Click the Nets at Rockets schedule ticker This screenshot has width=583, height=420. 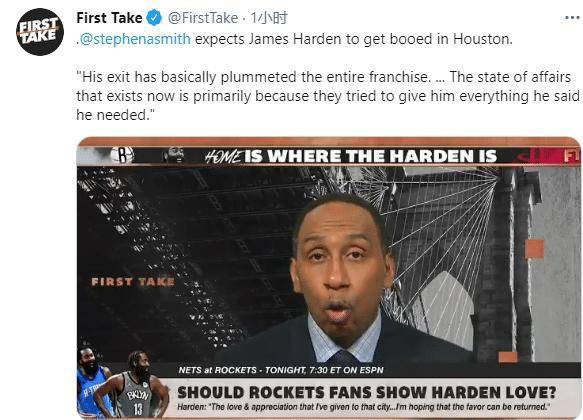(281, 370)
